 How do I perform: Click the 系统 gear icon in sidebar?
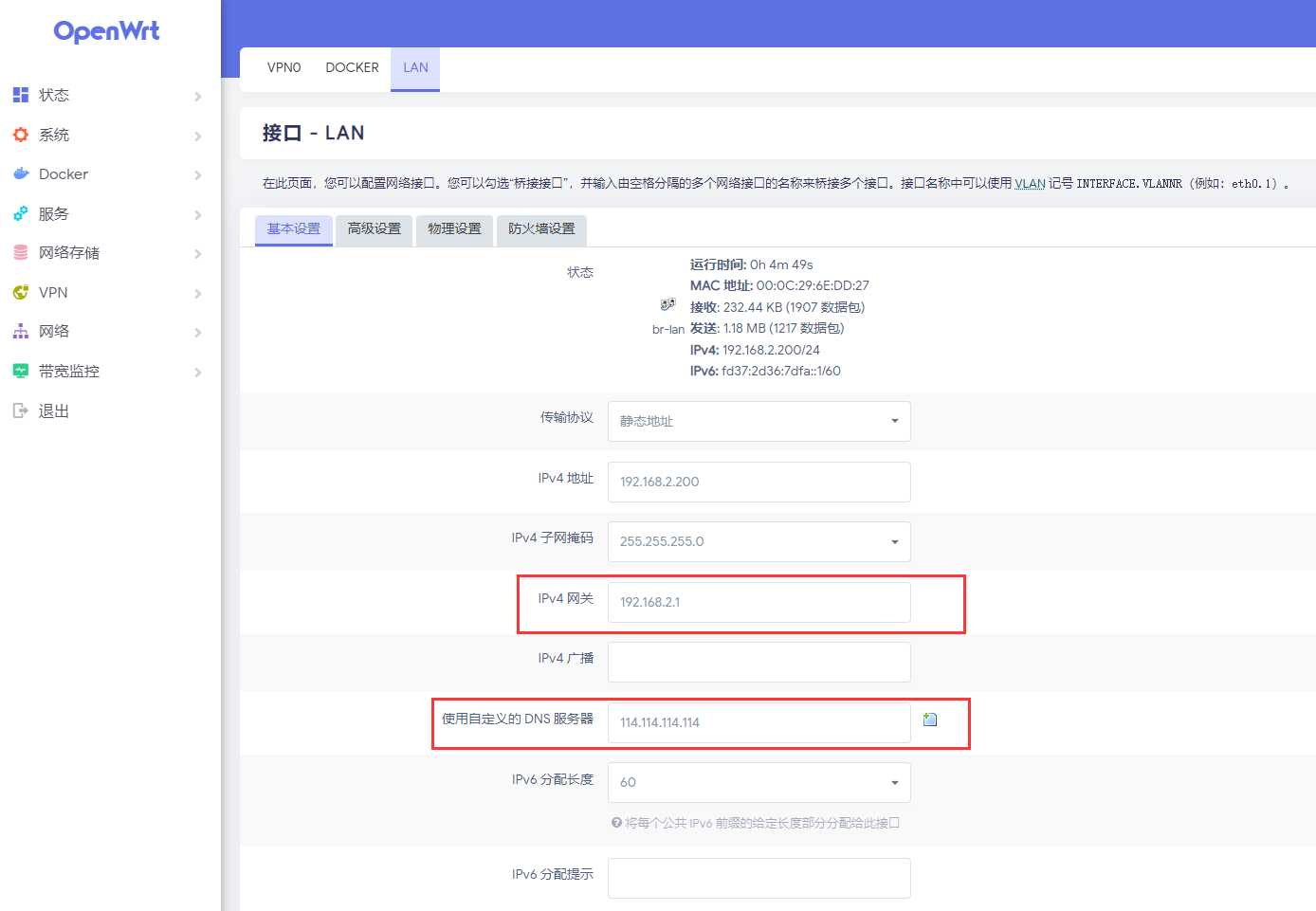click(x=21, y=135)
